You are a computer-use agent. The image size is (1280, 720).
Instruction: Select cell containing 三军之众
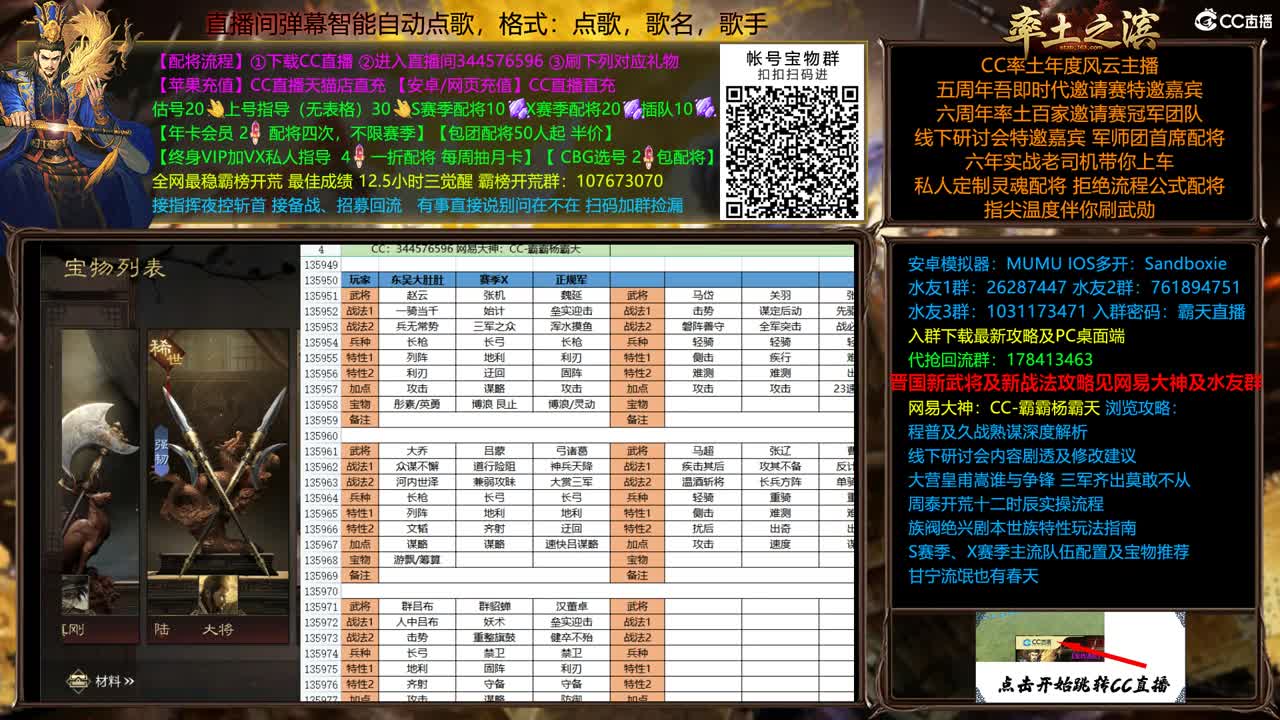494,327
